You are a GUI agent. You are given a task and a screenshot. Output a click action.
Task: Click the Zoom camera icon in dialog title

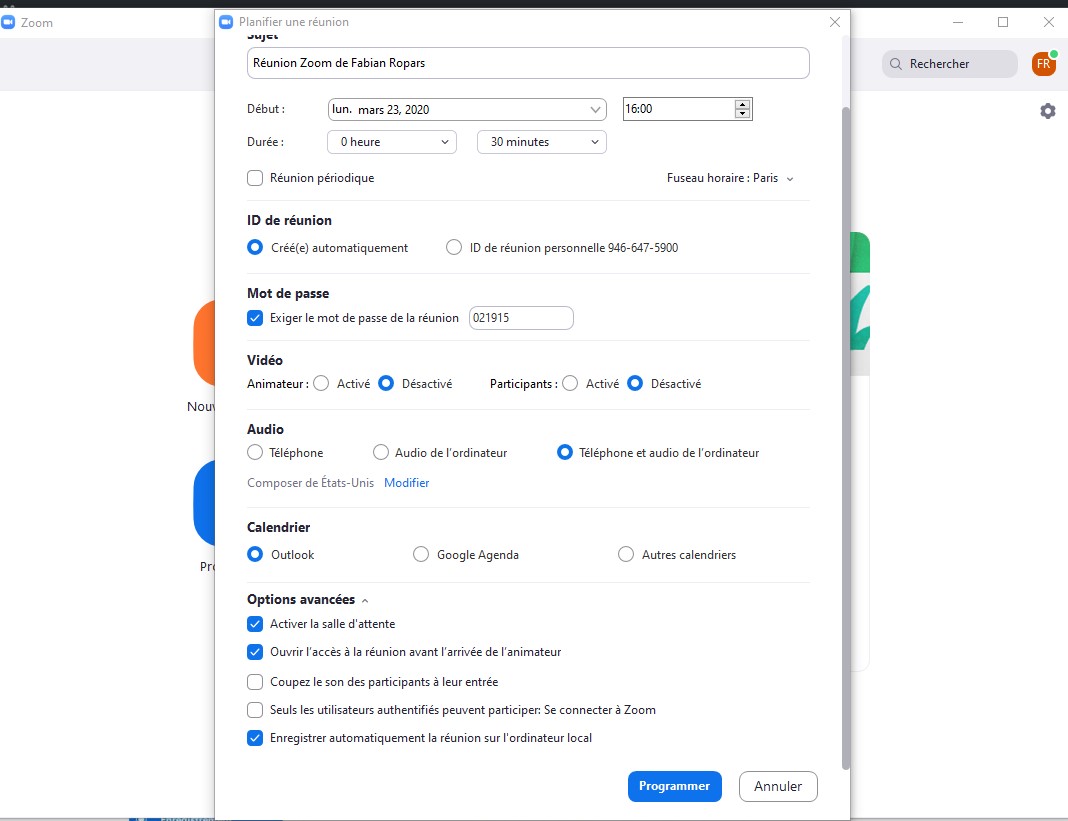[226, 21]
